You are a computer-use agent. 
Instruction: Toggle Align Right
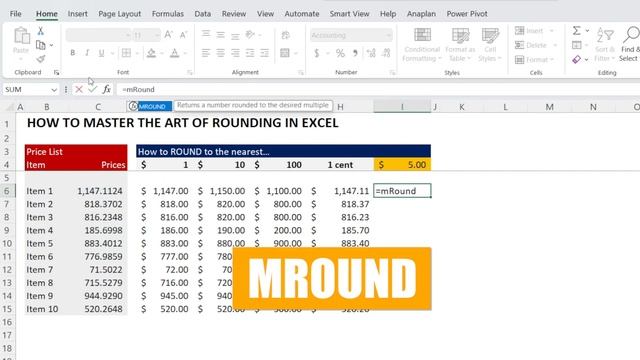236,53
